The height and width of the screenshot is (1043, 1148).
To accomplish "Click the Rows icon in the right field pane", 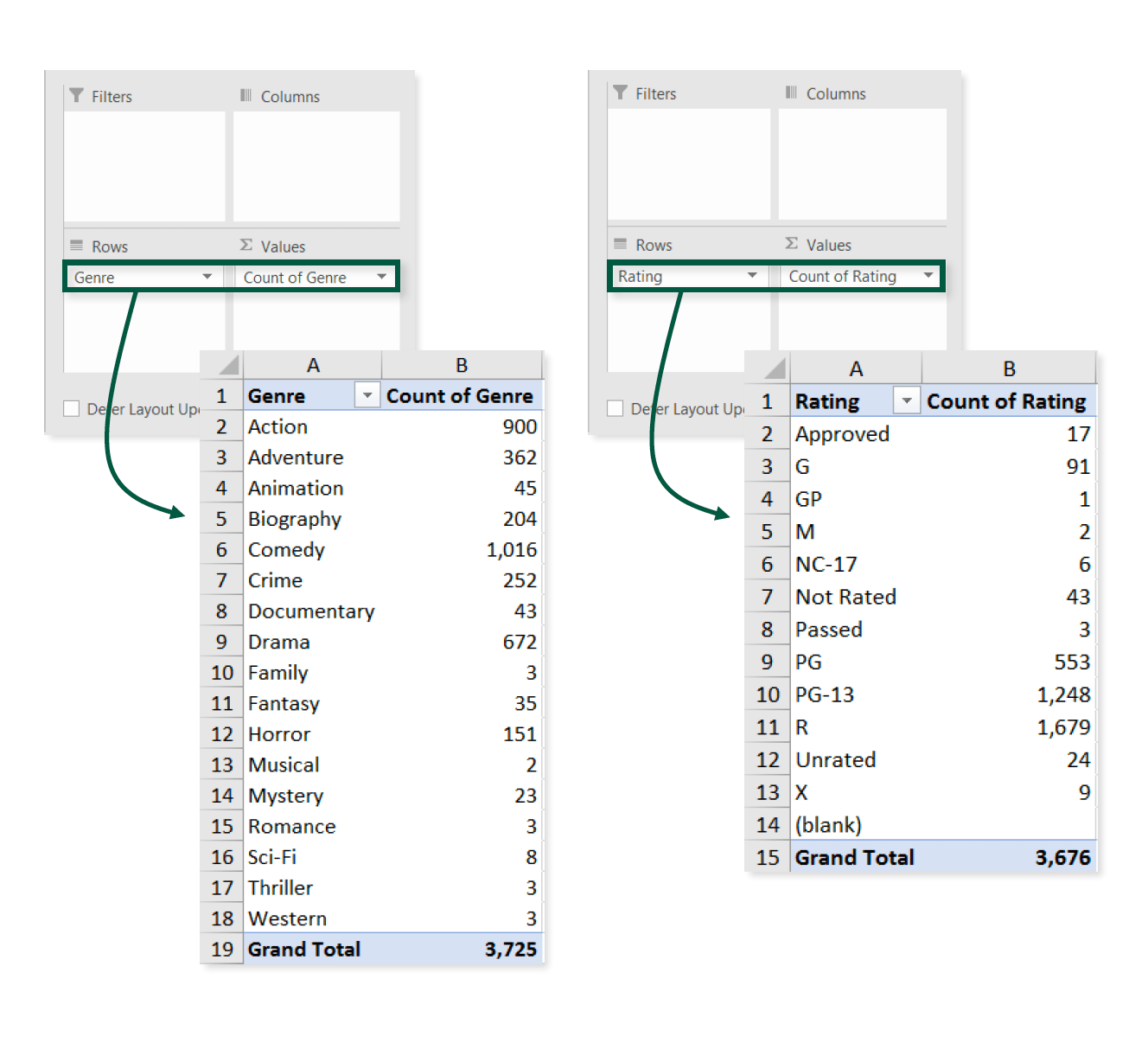I will [620, 244].
